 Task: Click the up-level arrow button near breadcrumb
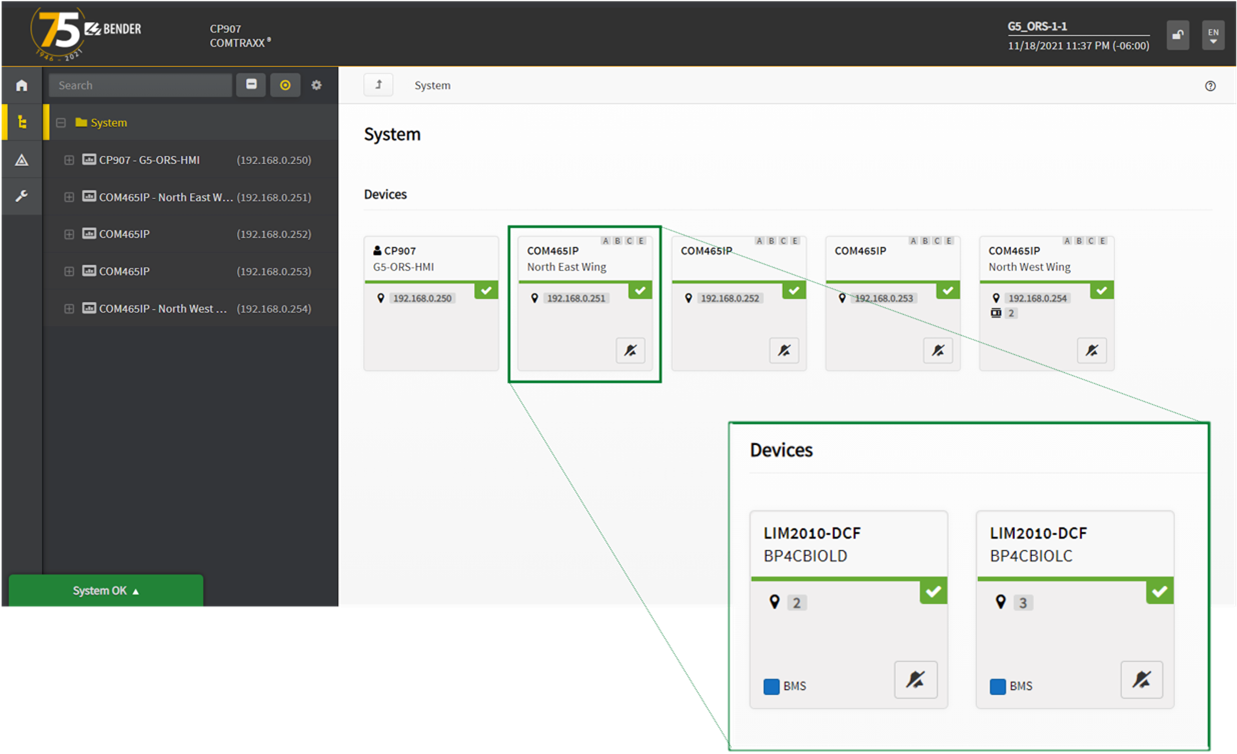pos(378,86)
